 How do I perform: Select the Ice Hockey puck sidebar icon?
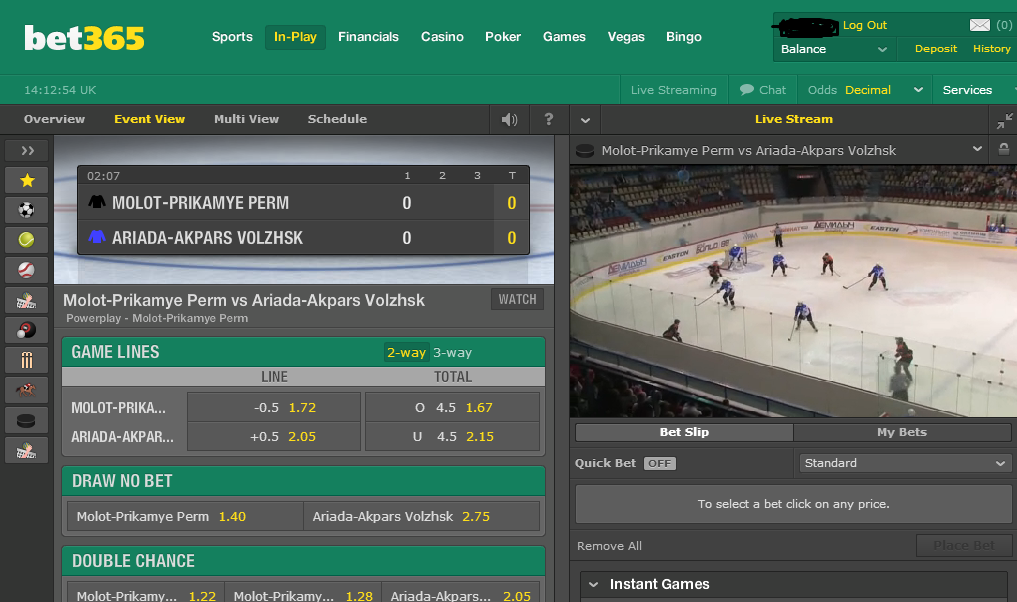(x=27, y=420)
